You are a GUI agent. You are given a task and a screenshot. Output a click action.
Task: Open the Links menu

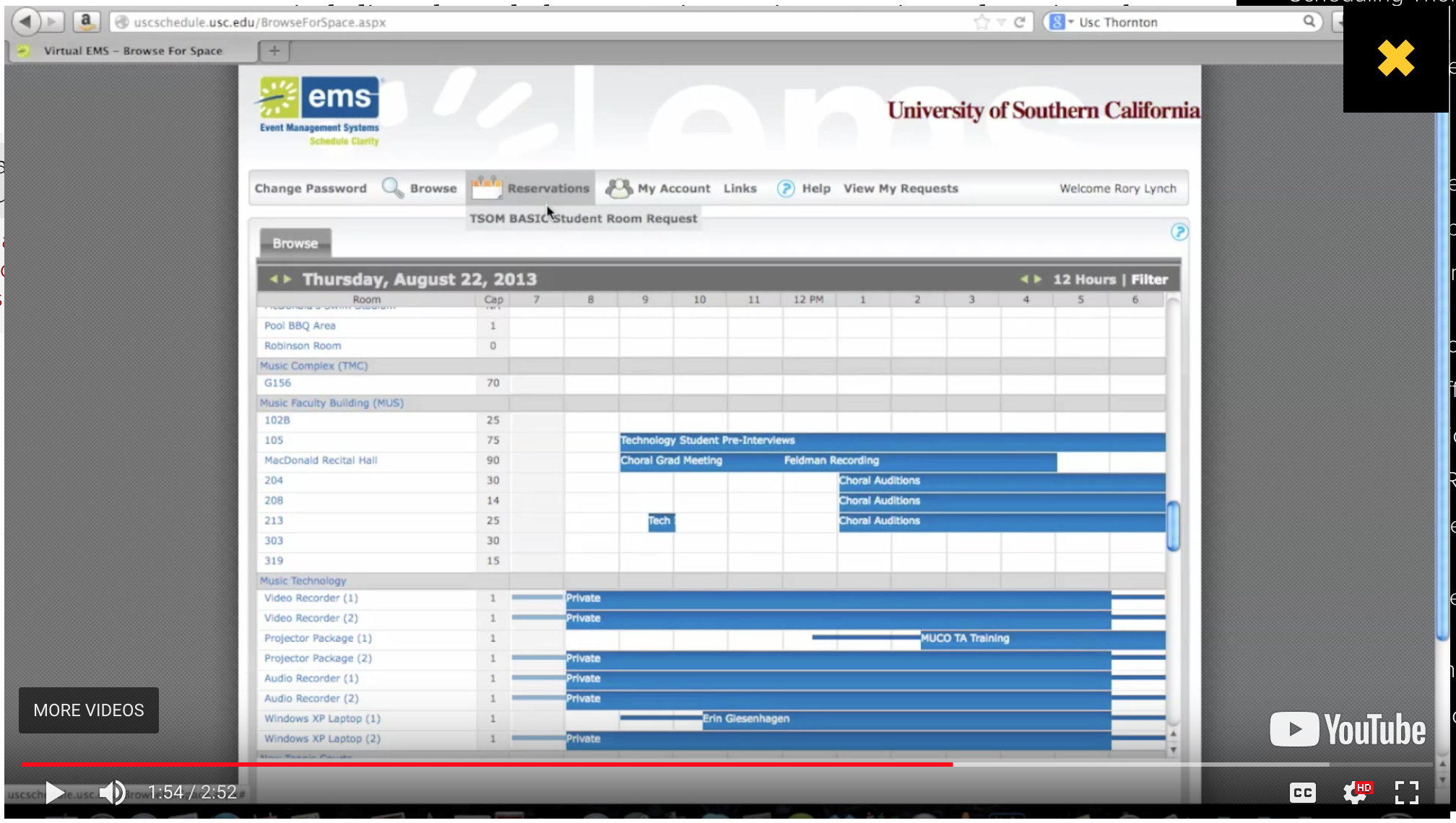pyautogui.click(x=740, y=188)
